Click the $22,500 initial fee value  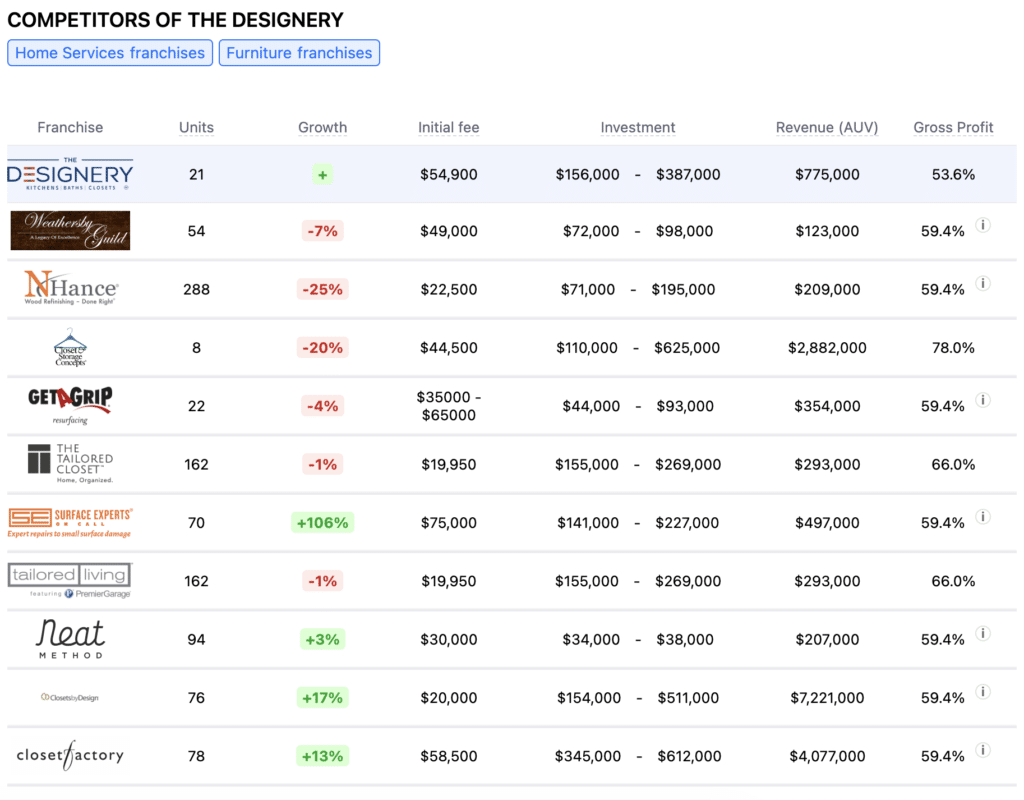(449, 289)
